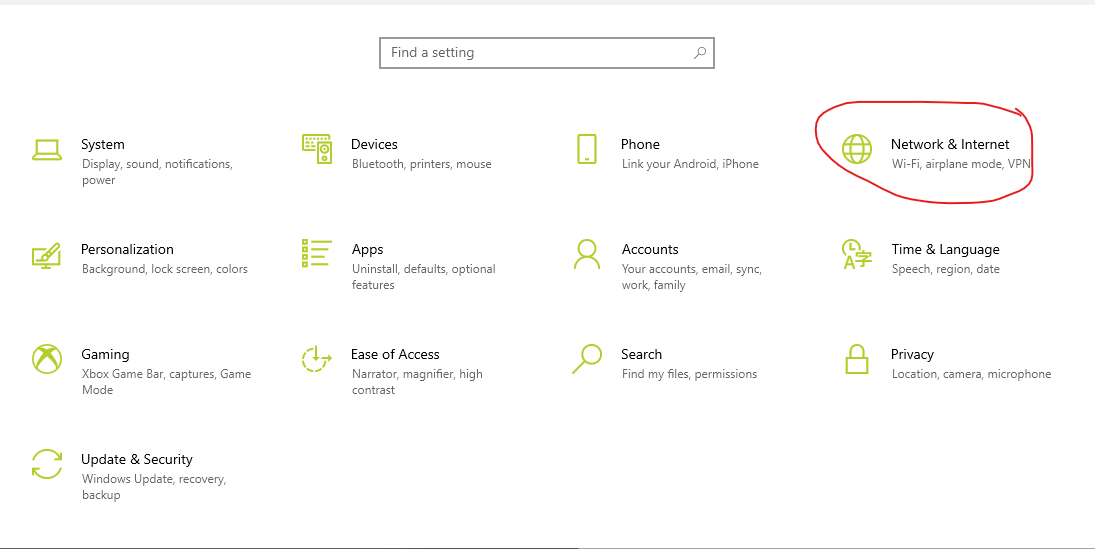Open the Update & Security label
Image resolution: width=1095 pixels, height=549 pixels.
click(x=137, y=459)
